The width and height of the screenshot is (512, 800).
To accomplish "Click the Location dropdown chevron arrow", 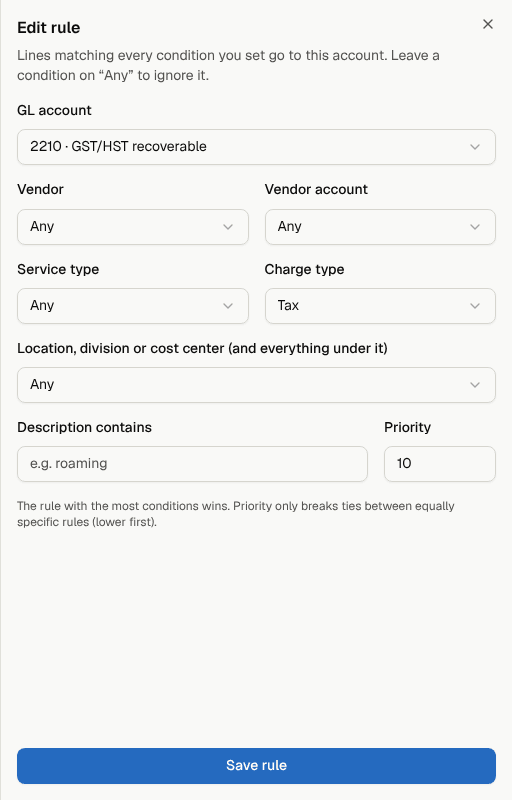I will [475, 385].
